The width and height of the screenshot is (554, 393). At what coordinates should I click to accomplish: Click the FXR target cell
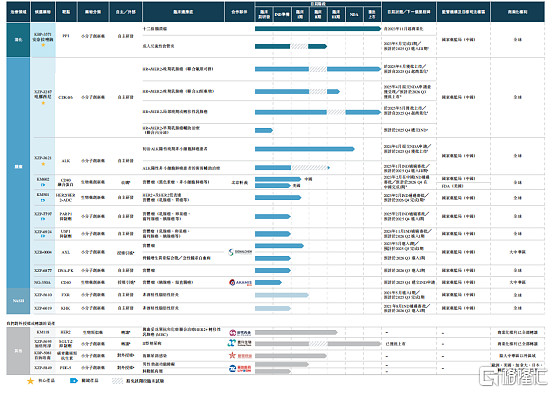click(x=66, y=295)
